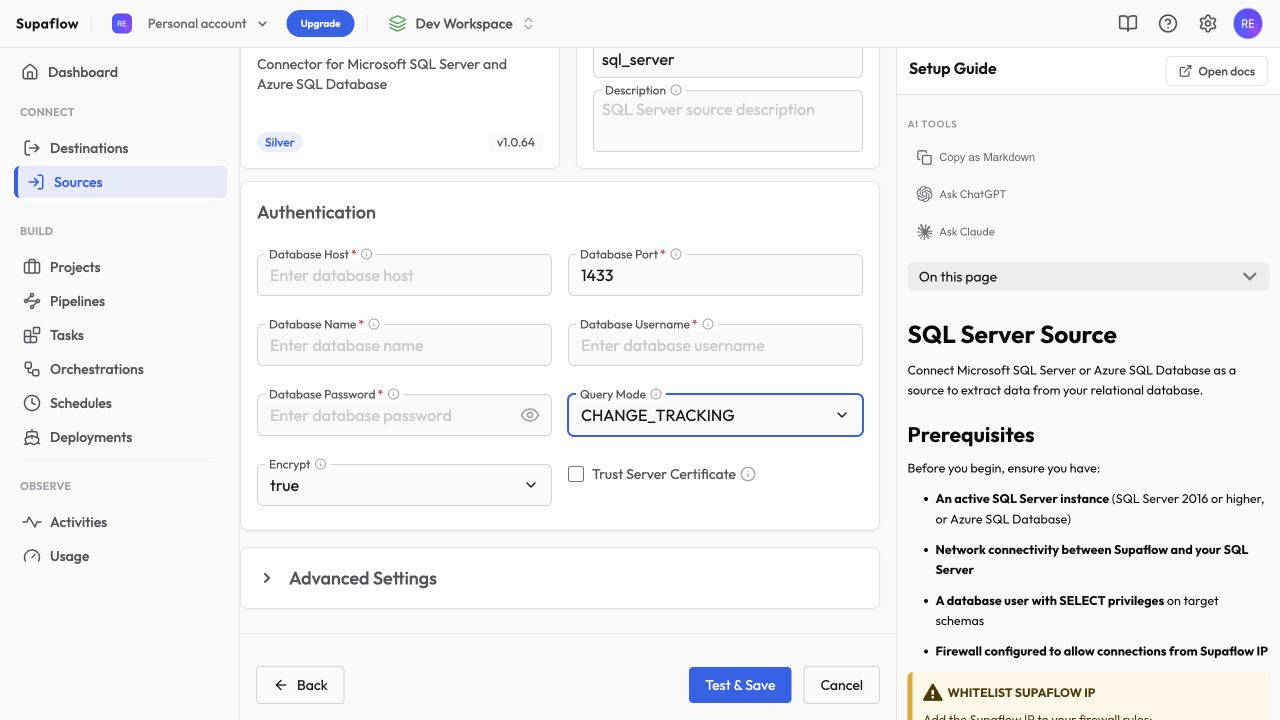Click the Database Host info icon
This screenshot has width=1280, height=720.
366,254
